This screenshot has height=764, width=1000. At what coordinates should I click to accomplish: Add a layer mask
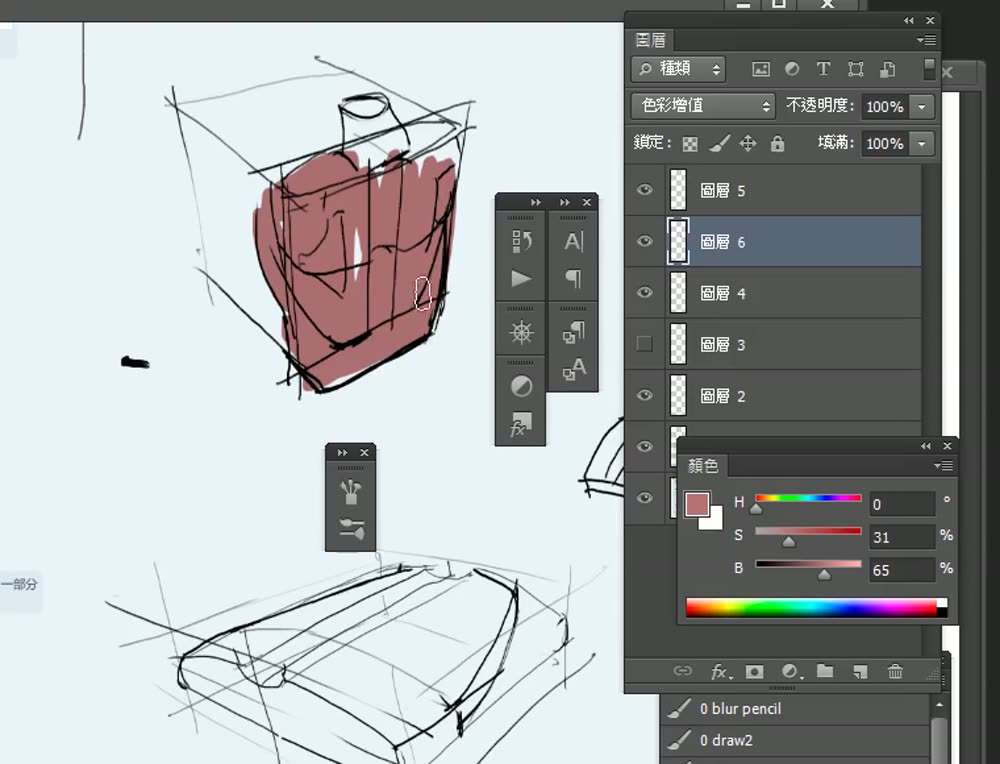point(754,672)
